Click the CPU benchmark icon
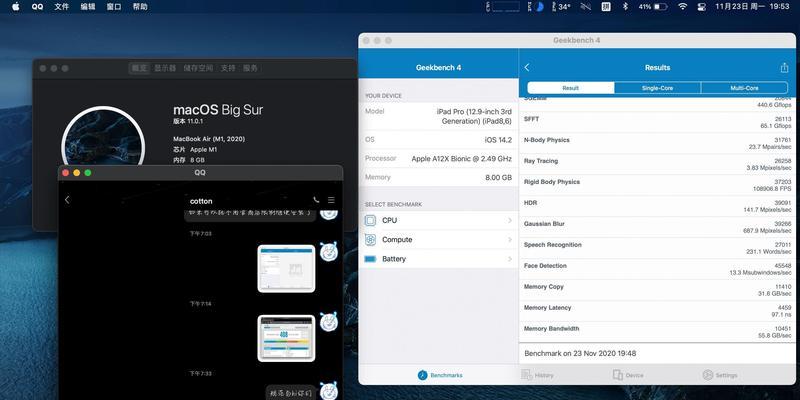 click(x=370, y=220)
